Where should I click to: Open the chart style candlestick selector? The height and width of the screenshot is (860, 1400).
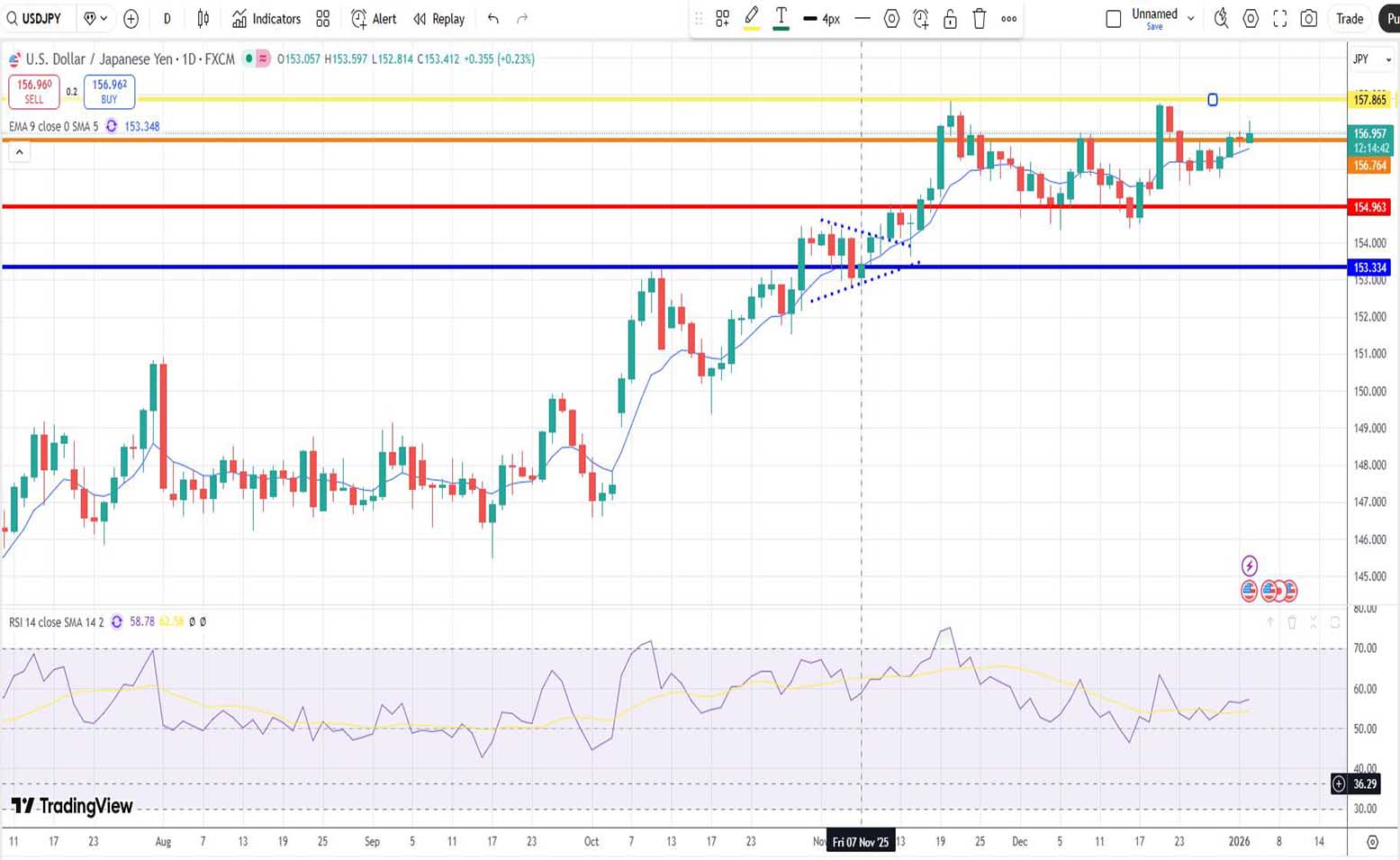[203, 18]
